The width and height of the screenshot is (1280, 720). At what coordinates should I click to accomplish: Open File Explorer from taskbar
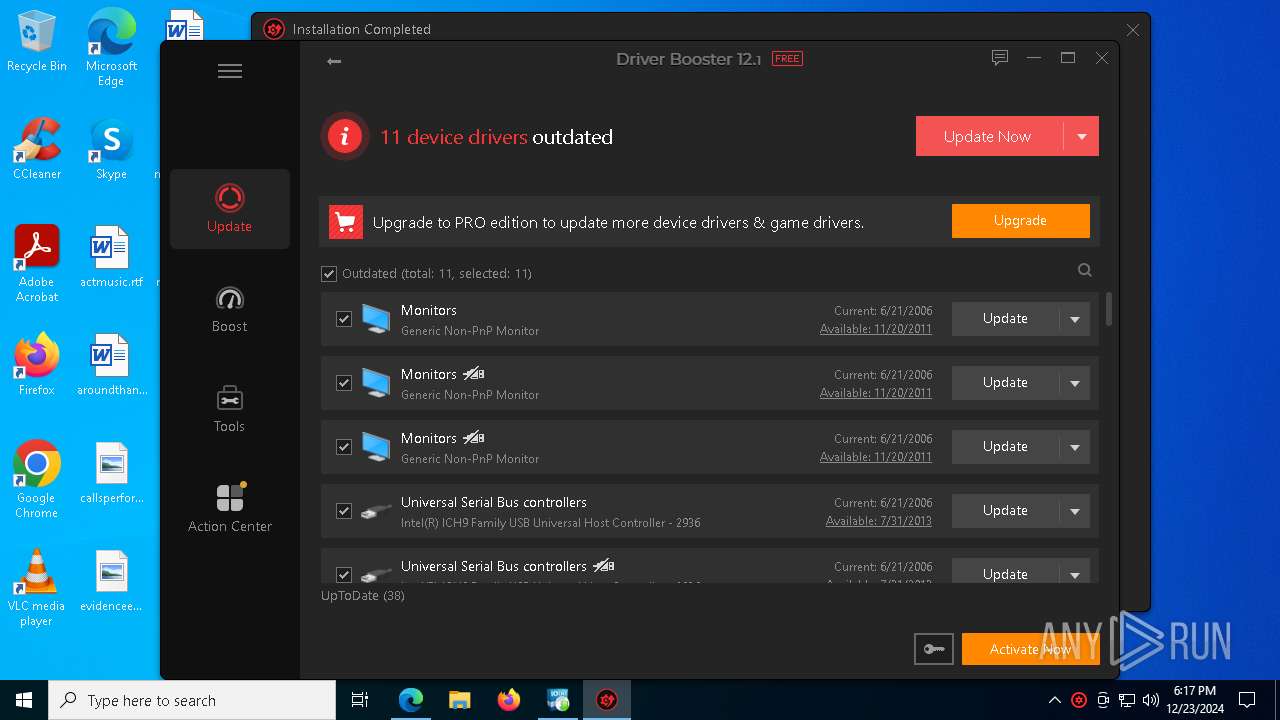coord(459,700)
